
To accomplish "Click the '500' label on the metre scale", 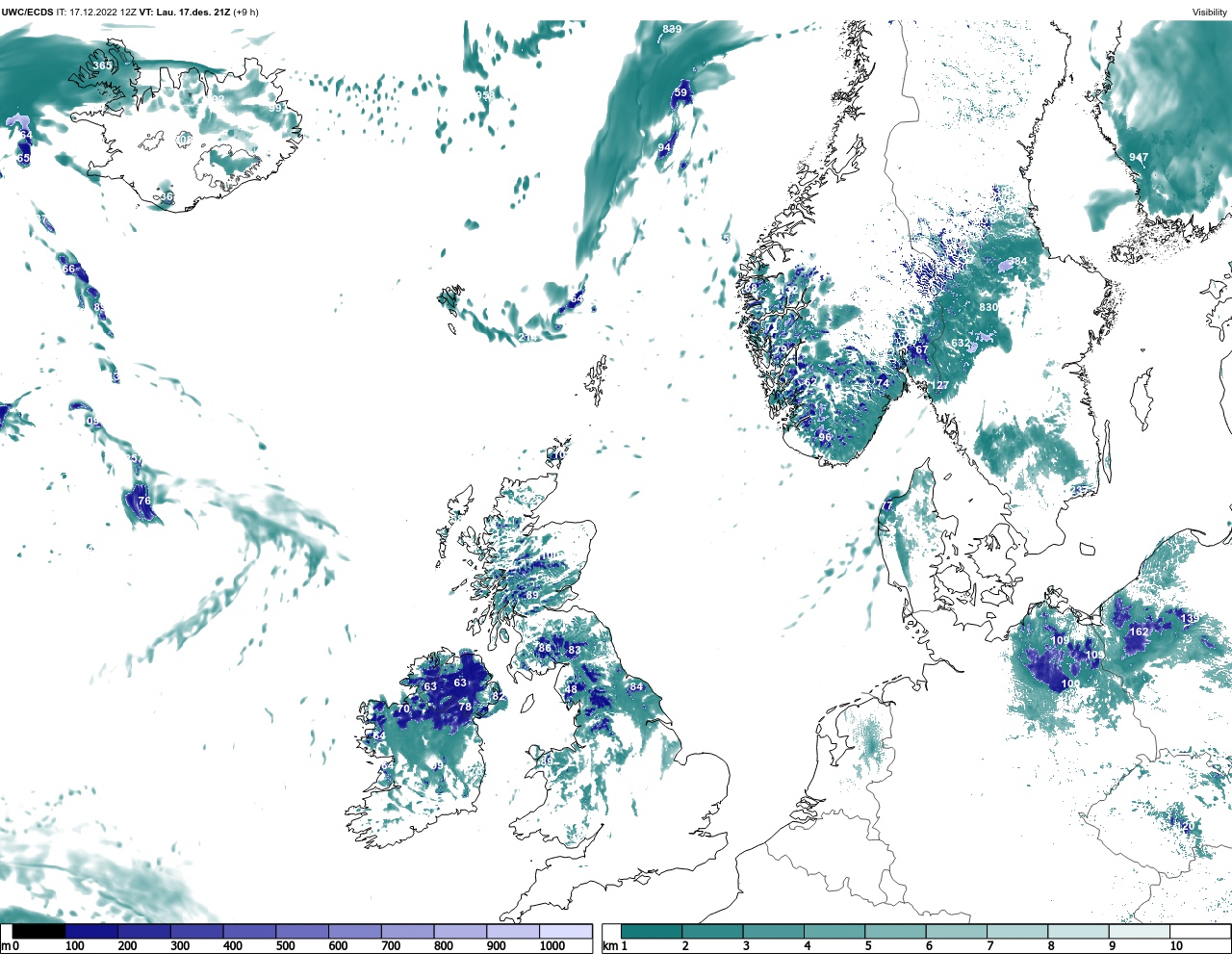I will pos(285,946).
